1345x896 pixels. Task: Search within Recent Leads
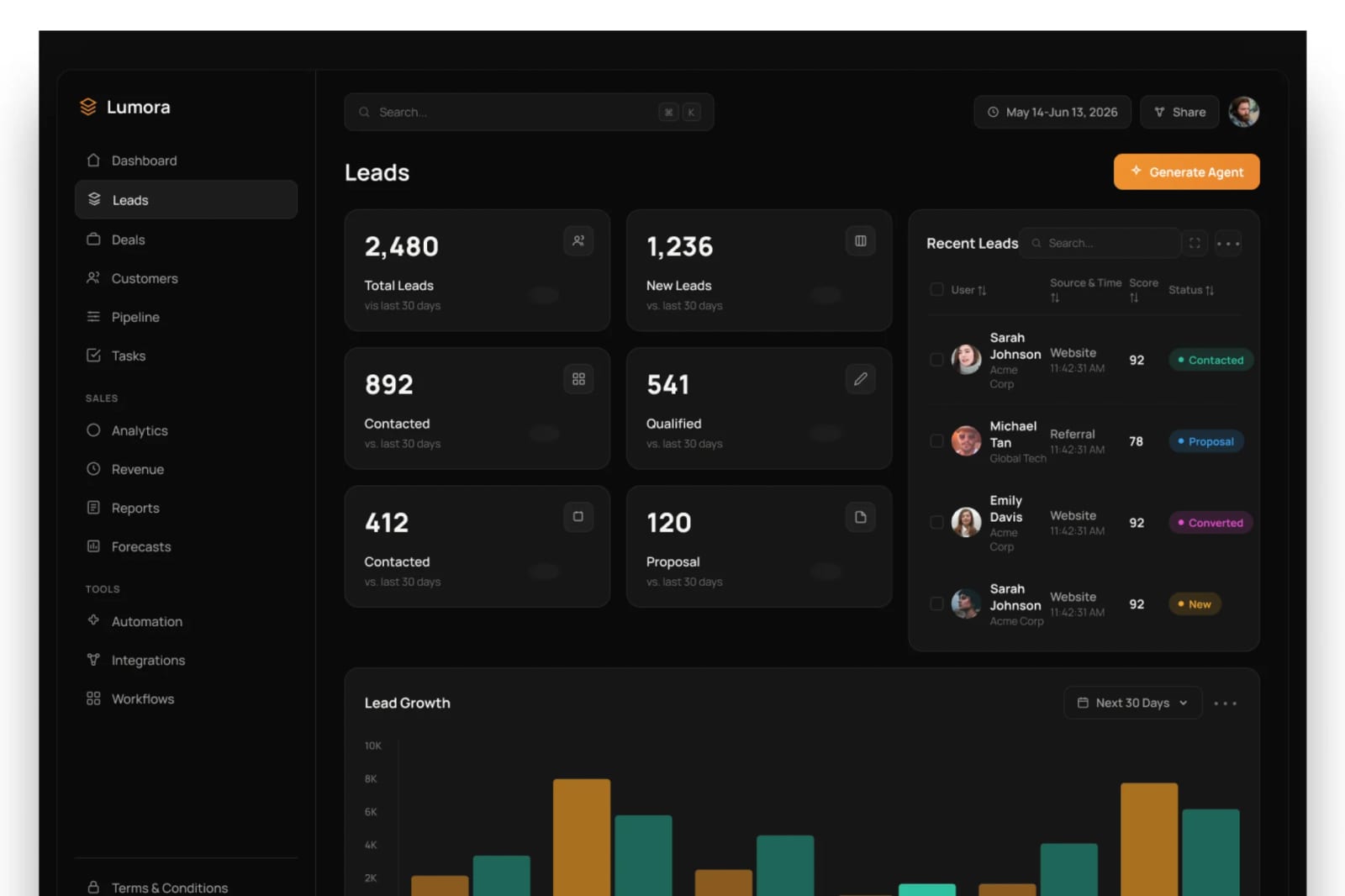(x=1100, y=243)
